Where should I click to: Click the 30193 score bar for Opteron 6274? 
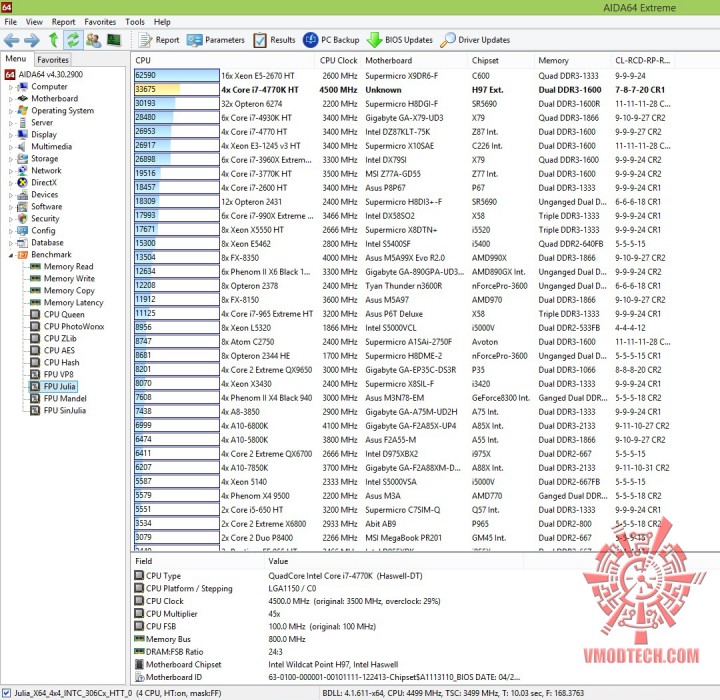[177, 103]
